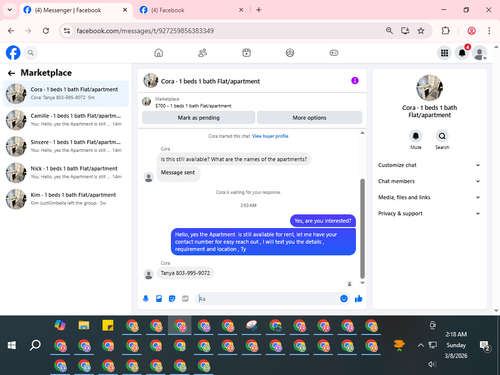Image resolution: width=500 pixels, height=375 pixels.
Task: Open Windows Start menu
Action: coord(12,345)
